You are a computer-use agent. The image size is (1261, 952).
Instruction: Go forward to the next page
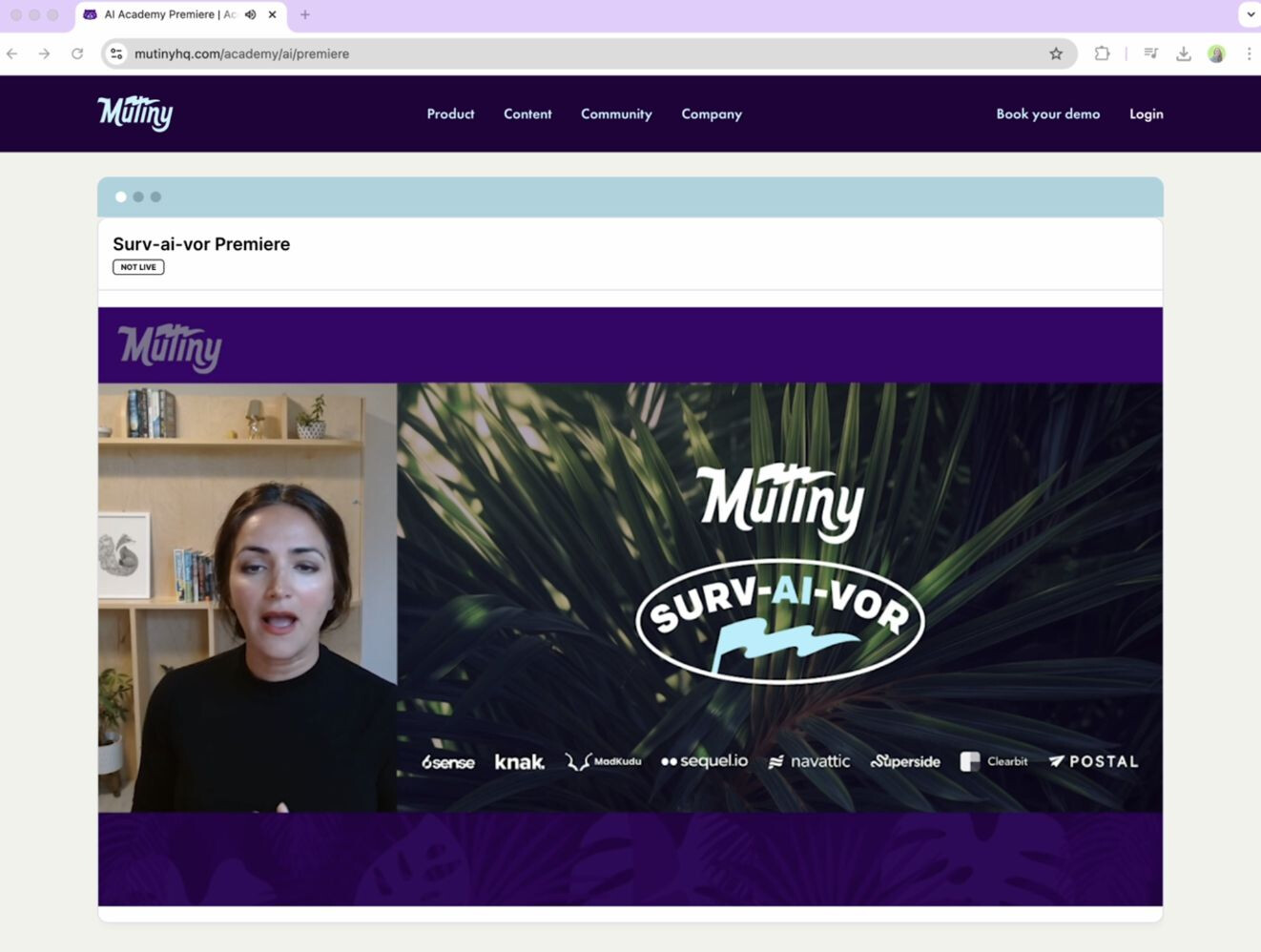(44, 53)
